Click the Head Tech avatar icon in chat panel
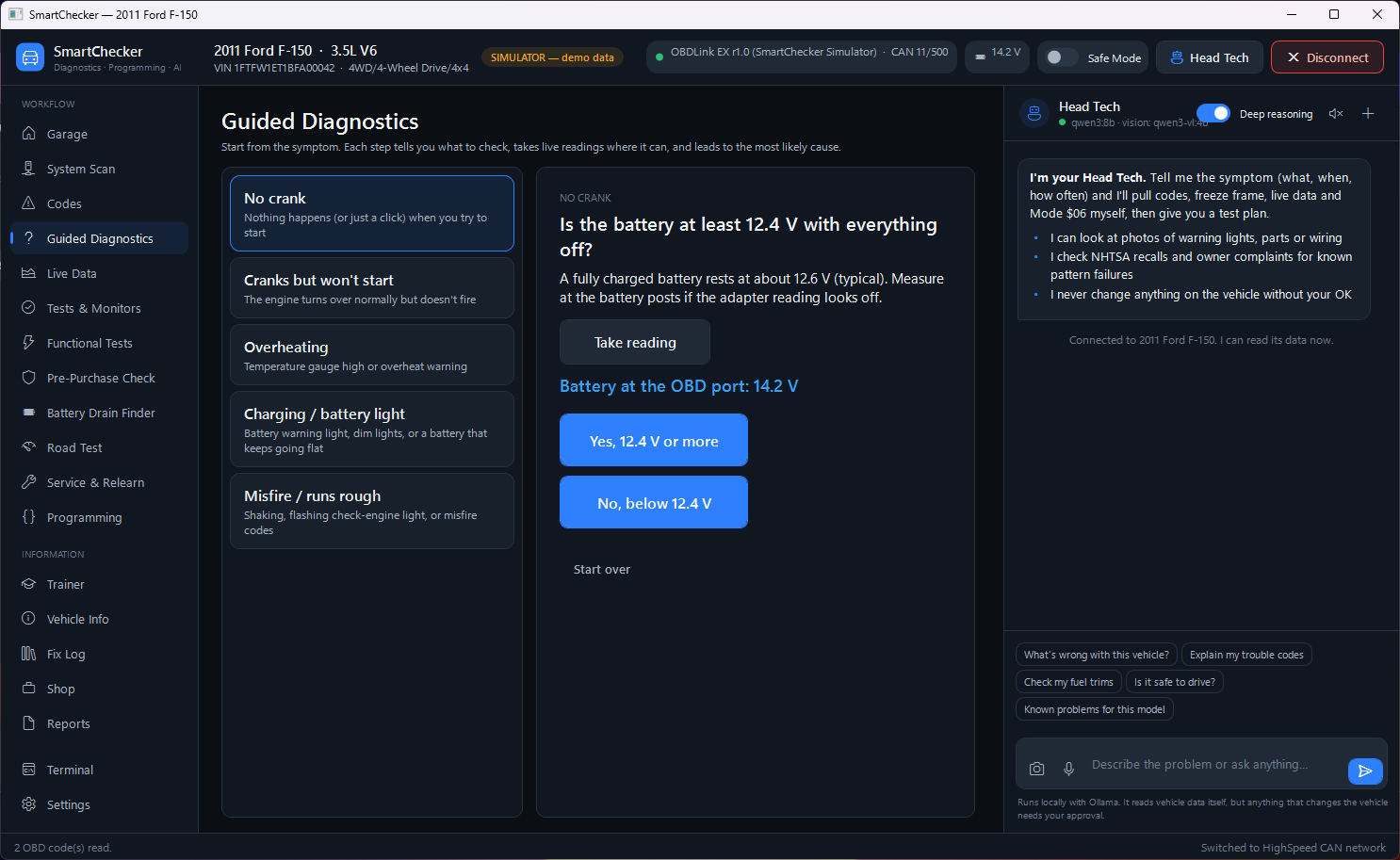This screenshot has height=860, width=1400. click(1034, 114)
